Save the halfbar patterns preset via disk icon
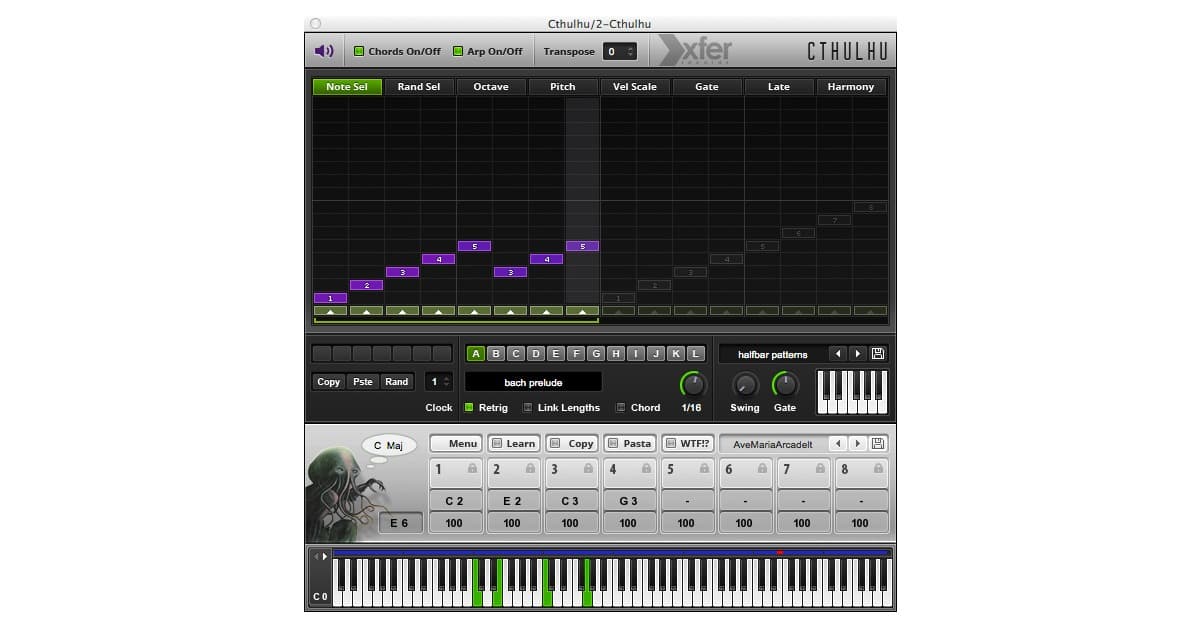Image resolution: width=1200 pixels, height=627 pixels. (877, 353)
